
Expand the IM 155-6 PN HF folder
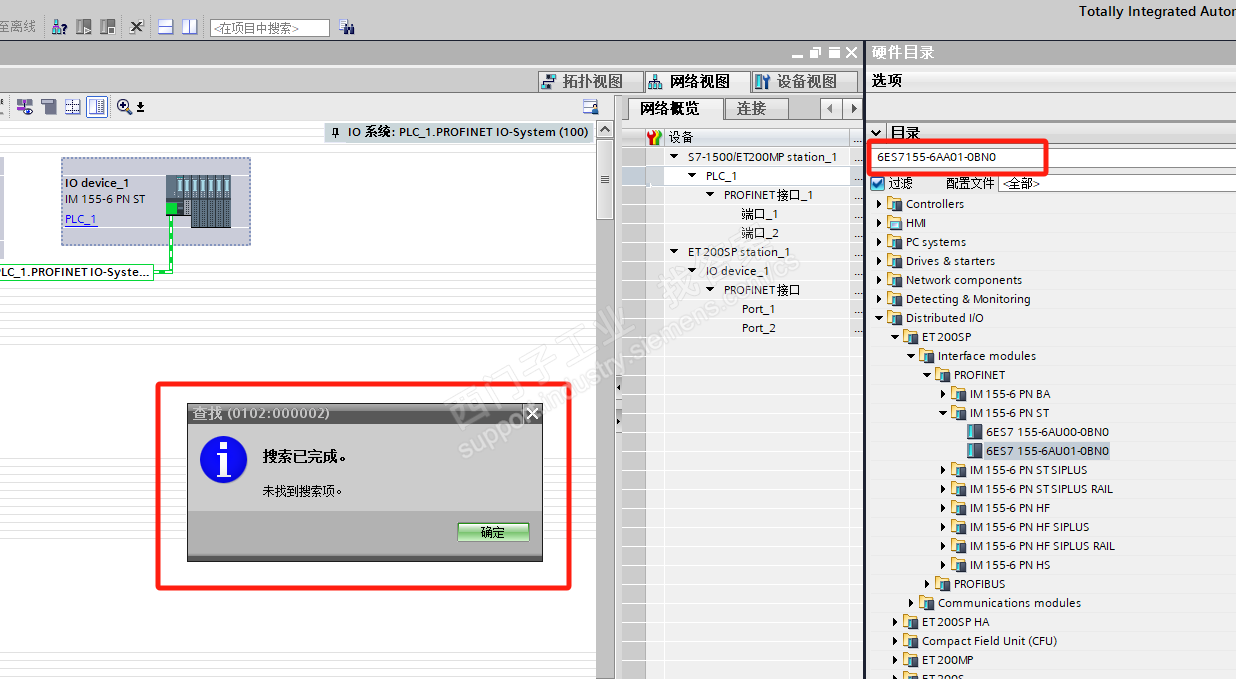click(943, 508)
